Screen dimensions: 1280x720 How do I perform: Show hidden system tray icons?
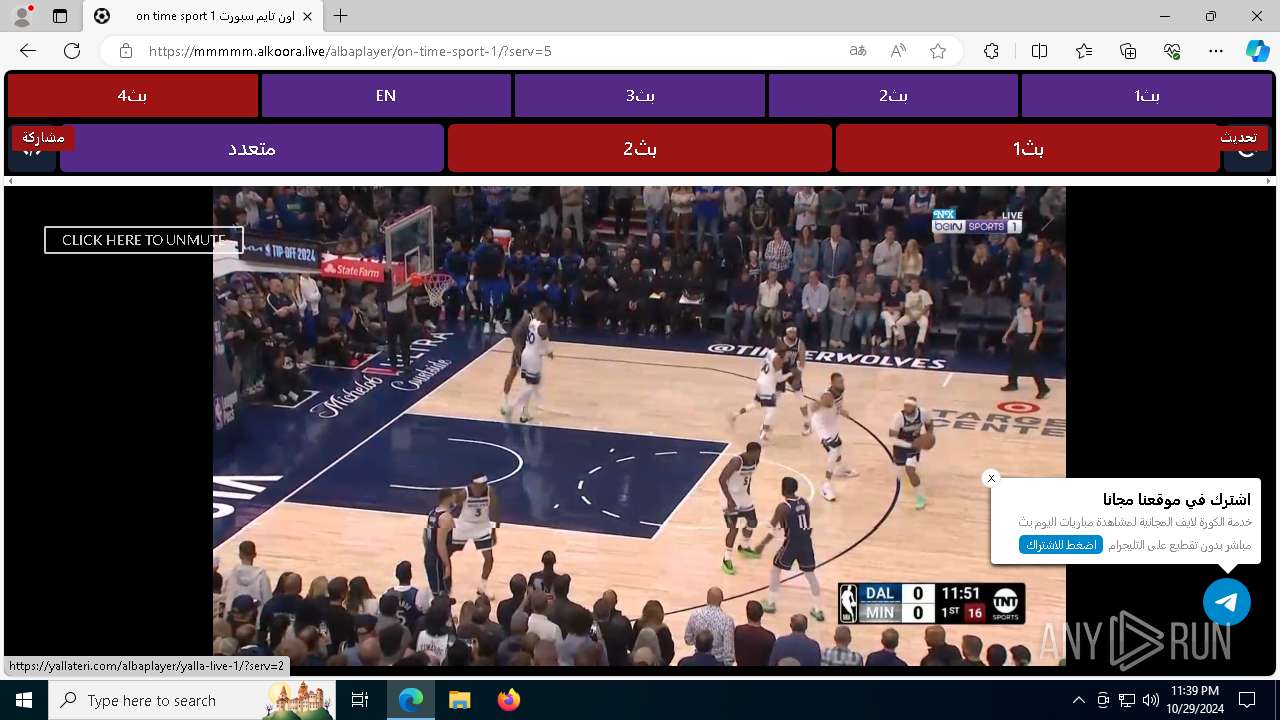(x=1078, y=700)
